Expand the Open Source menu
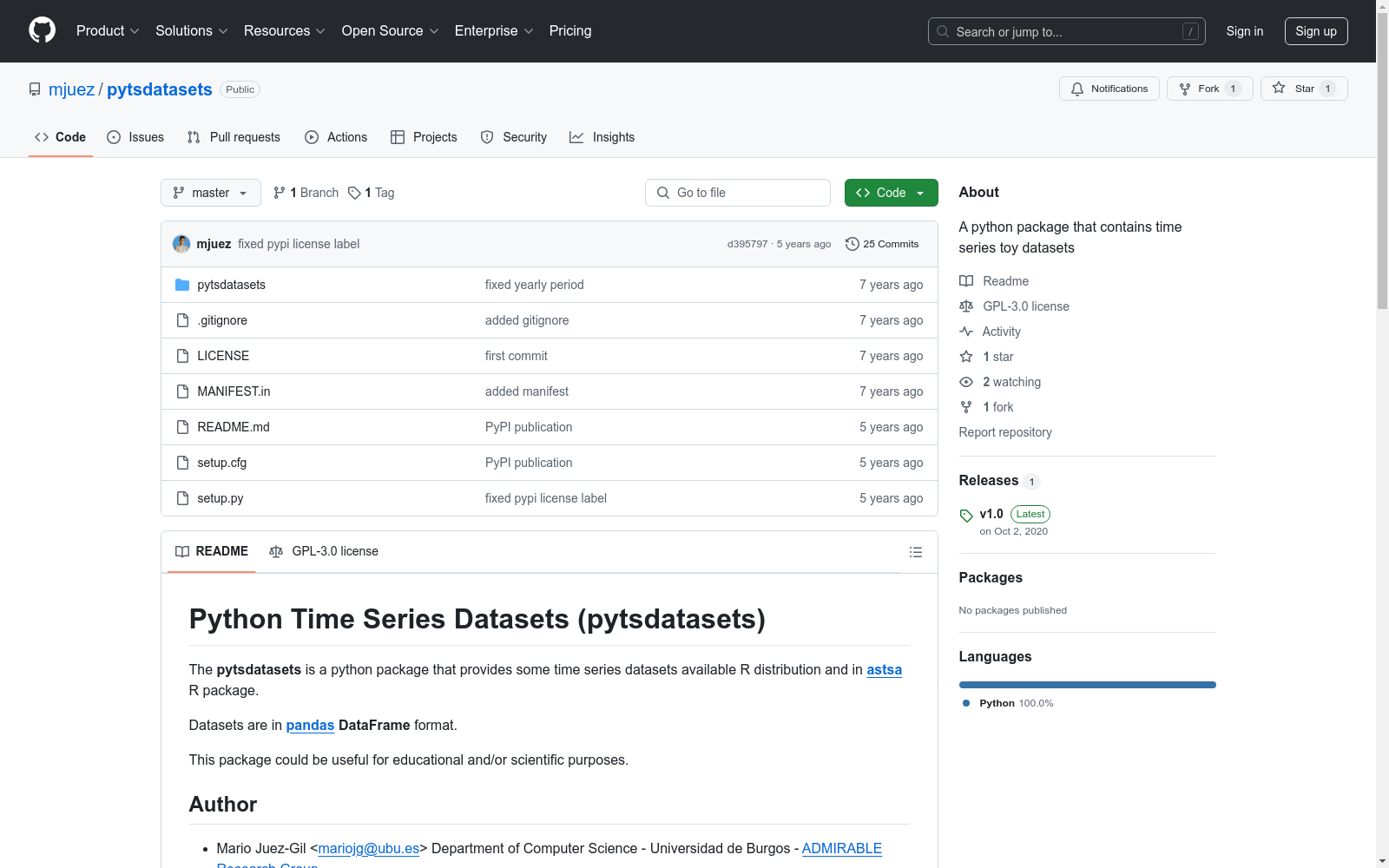This screenshot has height=868, width=1389. pos(391,30)
